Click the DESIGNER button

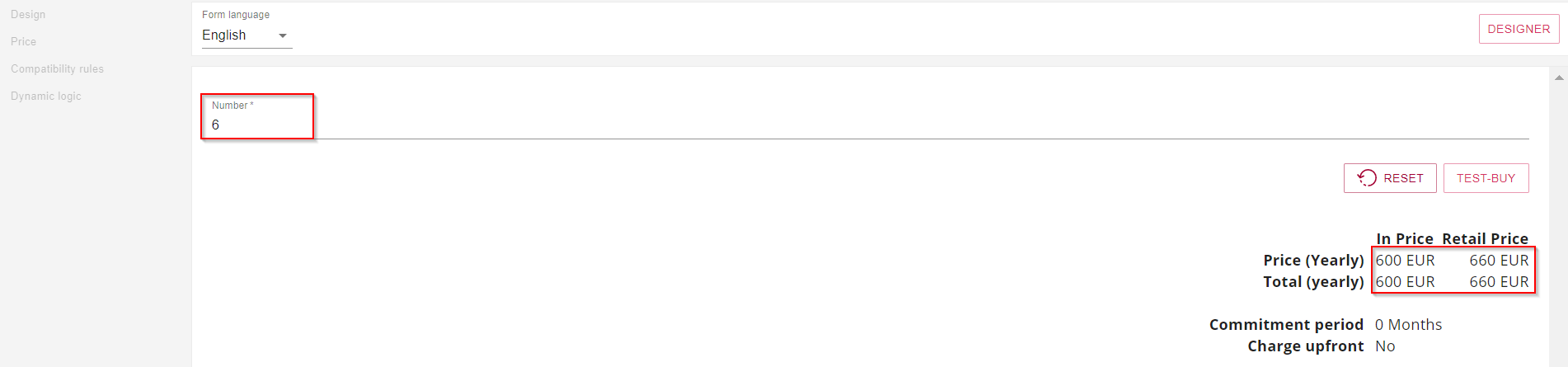pos(1519,29)
